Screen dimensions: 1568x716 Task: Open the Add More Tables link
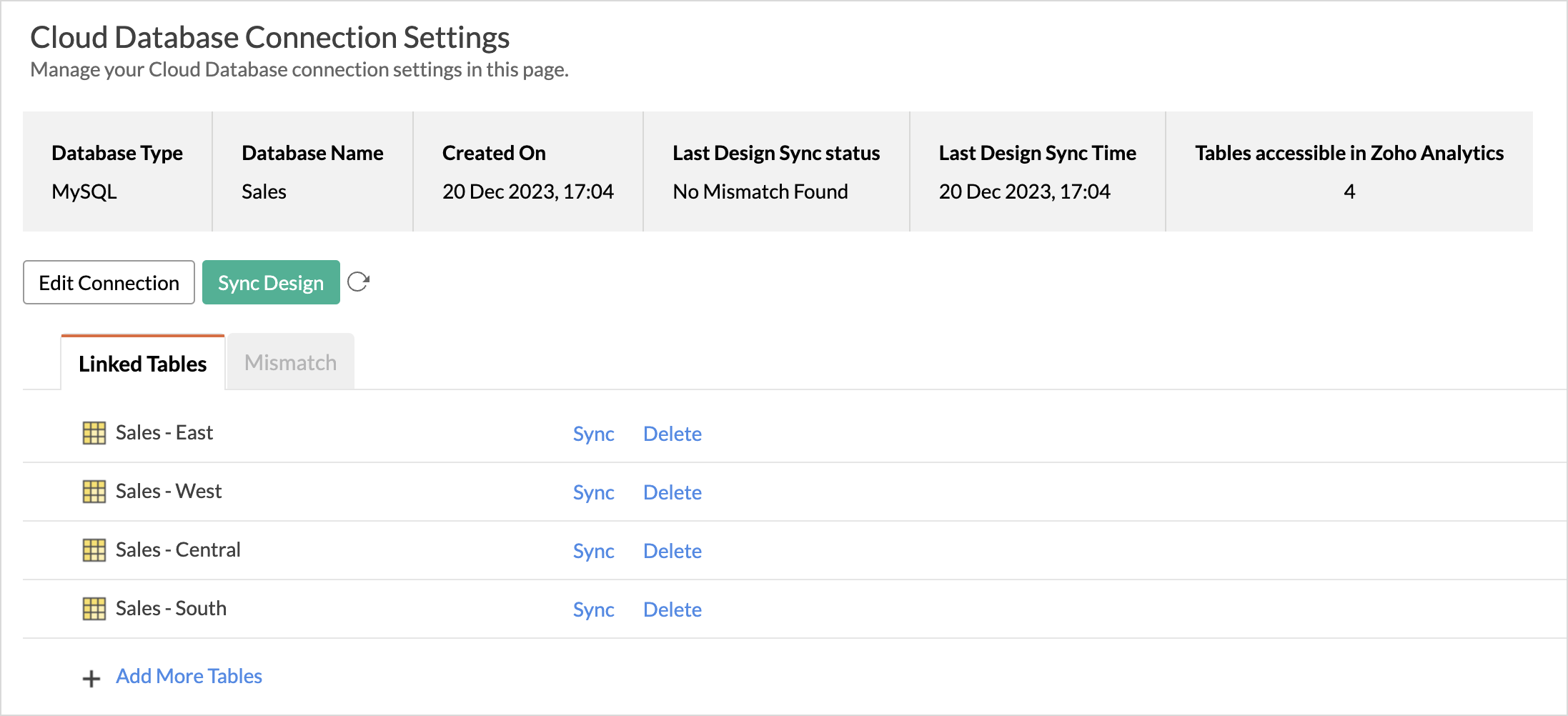point(189,676)
